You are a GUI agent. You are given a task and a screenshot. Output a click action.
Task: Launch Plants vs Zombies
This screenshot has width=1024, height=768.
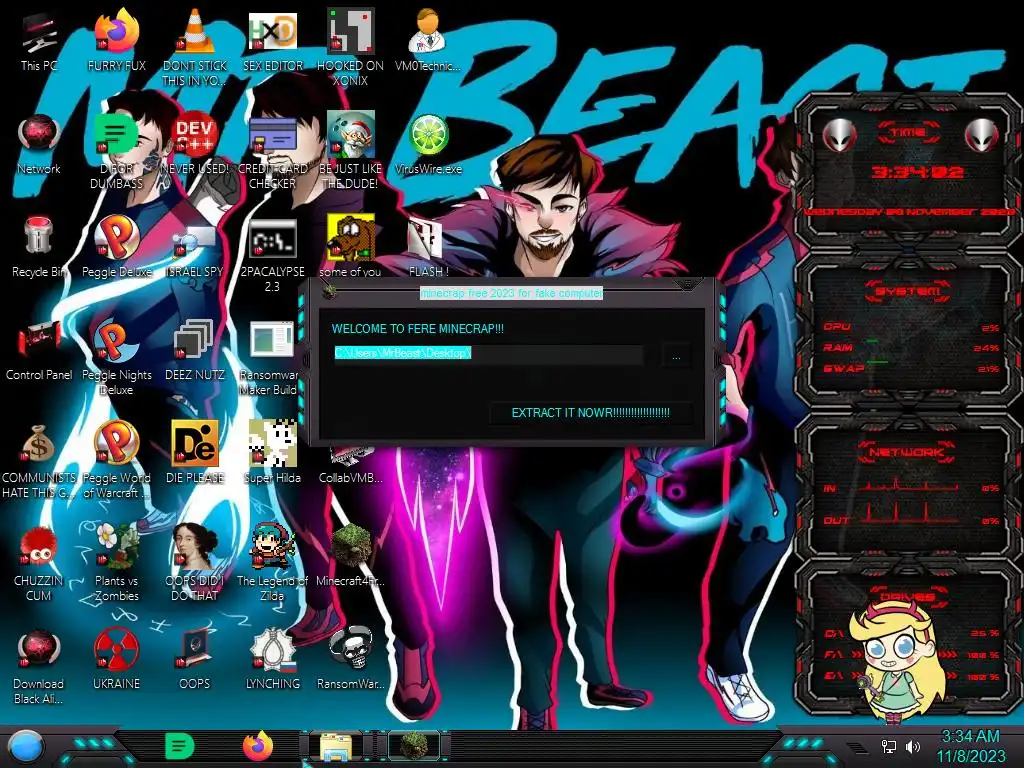116,563
